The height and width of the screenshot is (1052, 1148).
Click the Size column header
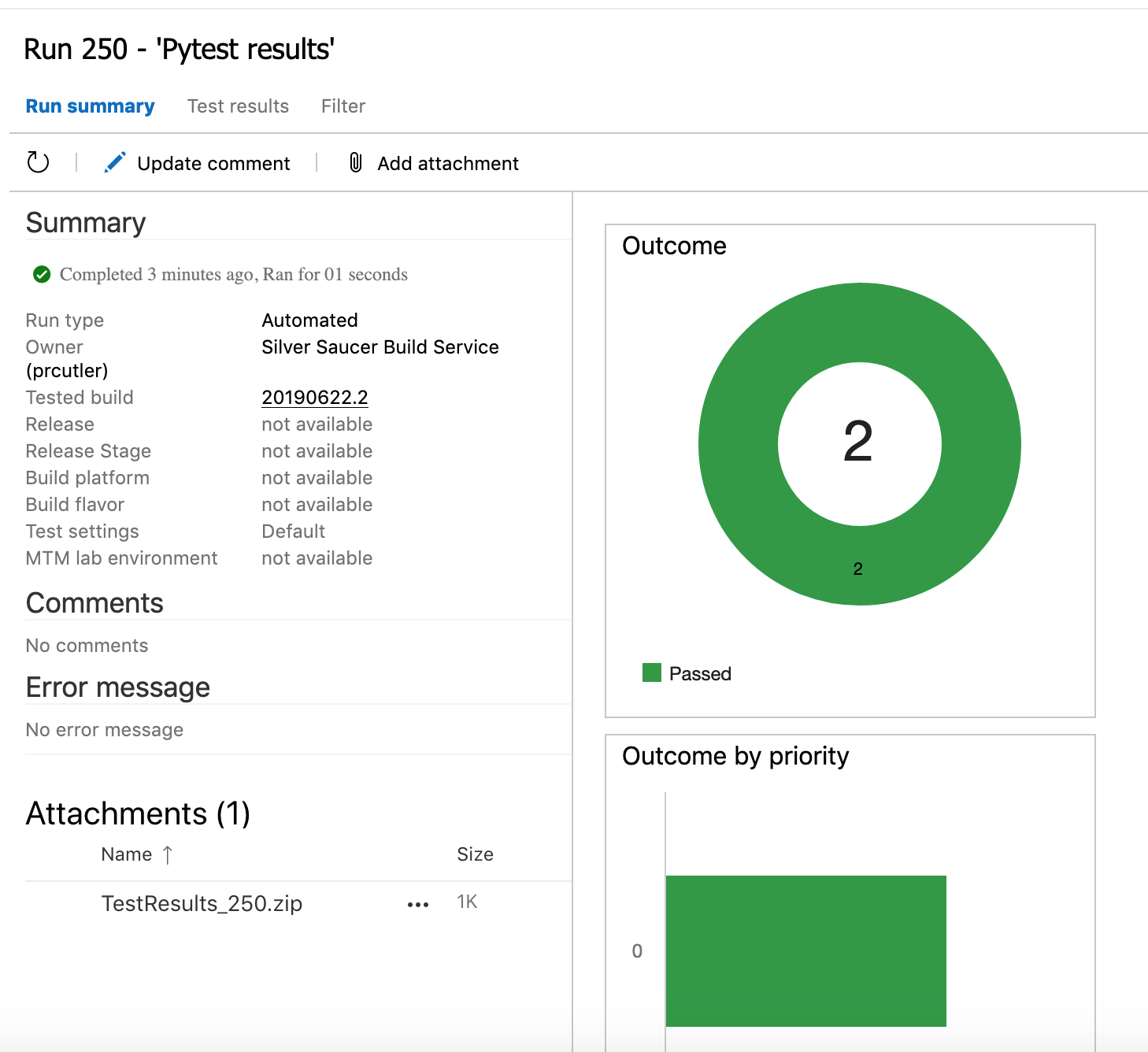[x=475, y=854]
